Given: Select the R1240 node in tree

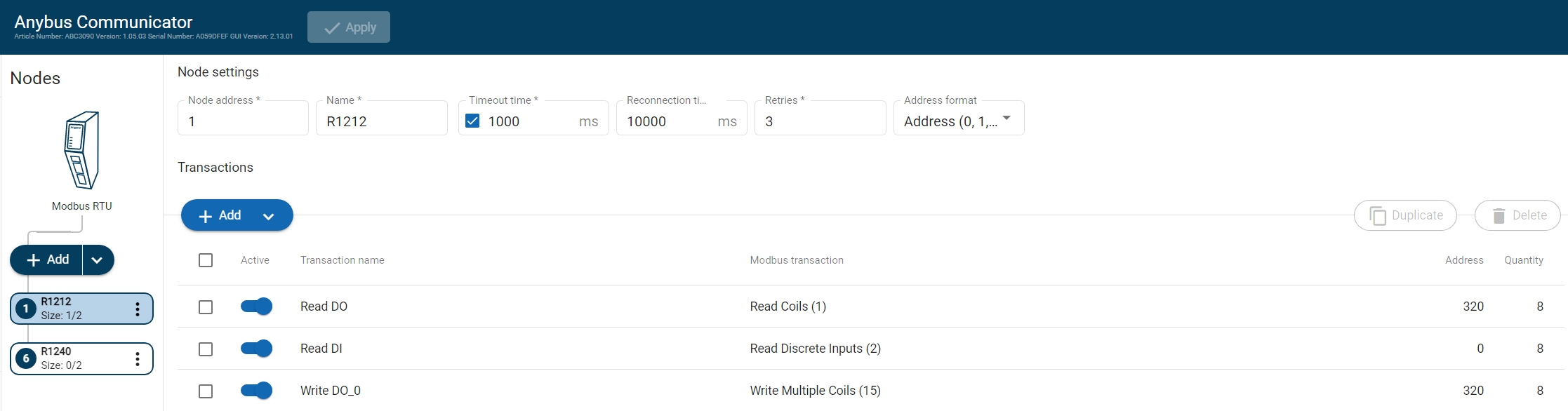Looking at the screenshot, I should pyautogui.click(x=77, y=359).
